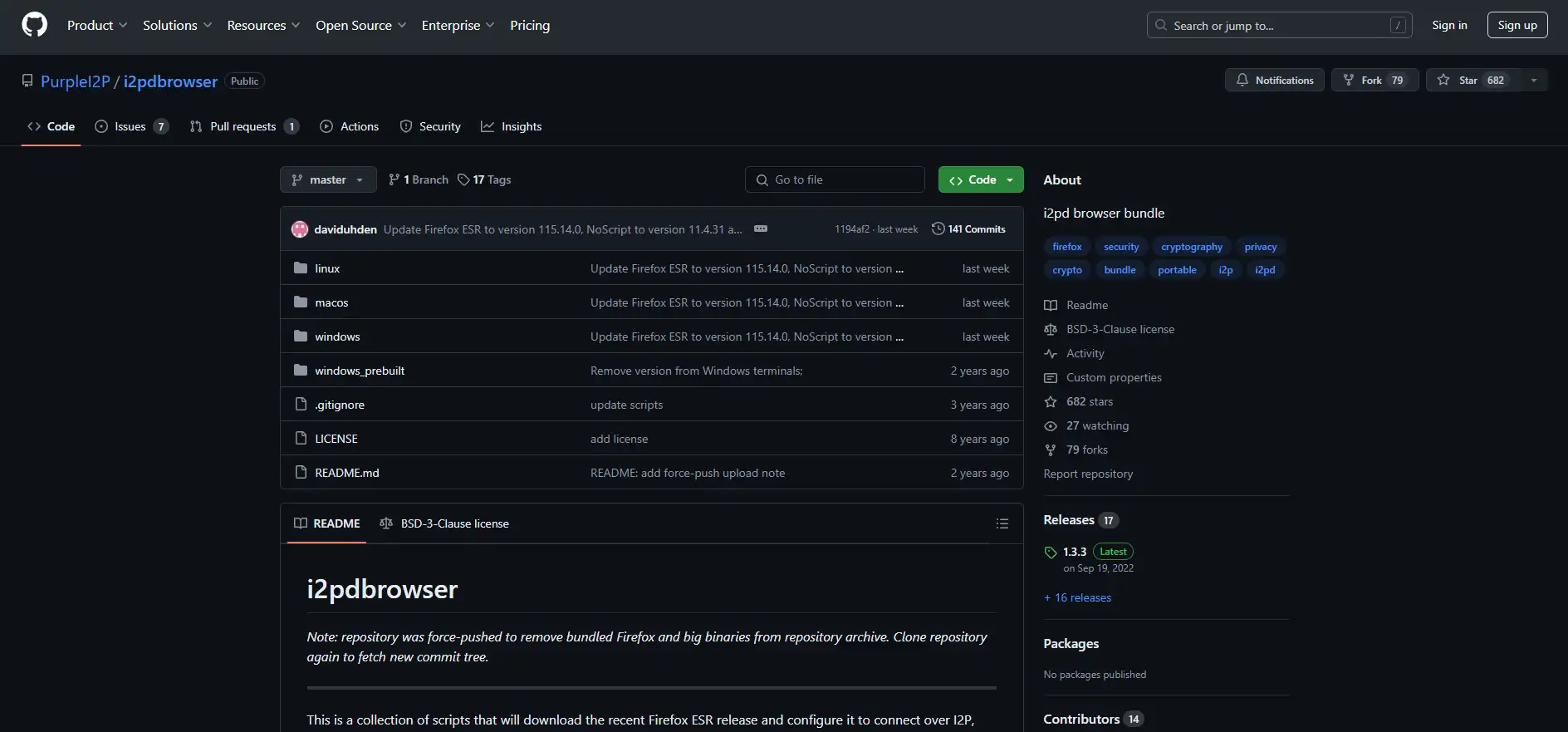Click the i2pd topic tag

[1265, 270]
